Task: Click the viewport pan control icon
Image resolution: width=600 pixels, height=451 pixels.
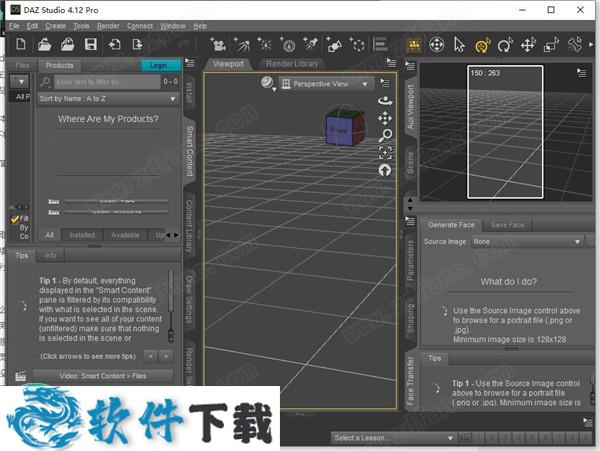Action: click(385, 118)
